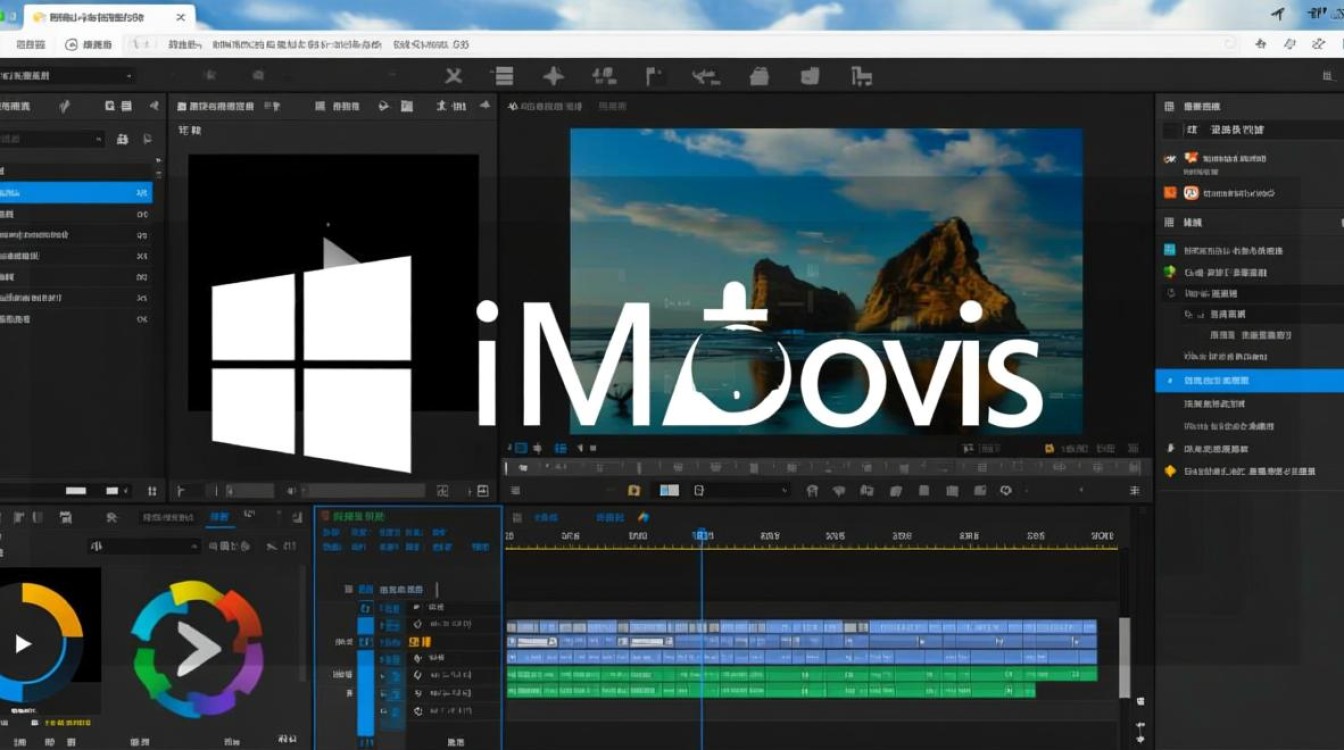Image resolution: width=1344 pixels, height=750 pixels.
Task: Click the blue playhead marker on the timeline ruler
Action: click(x=702, y=536)
